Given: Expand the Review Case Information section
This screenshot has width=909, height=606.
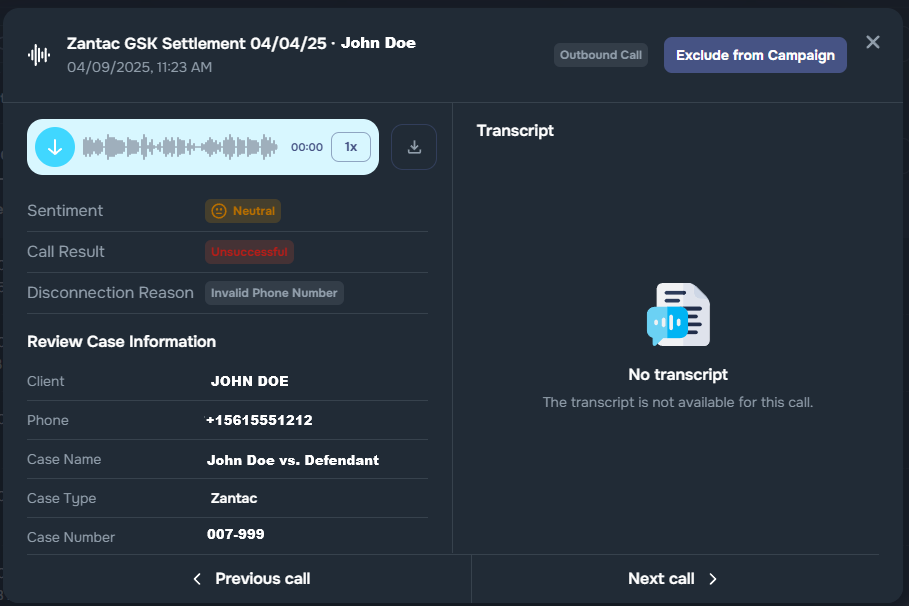Looking at the screenshot, I should point(121,341).
